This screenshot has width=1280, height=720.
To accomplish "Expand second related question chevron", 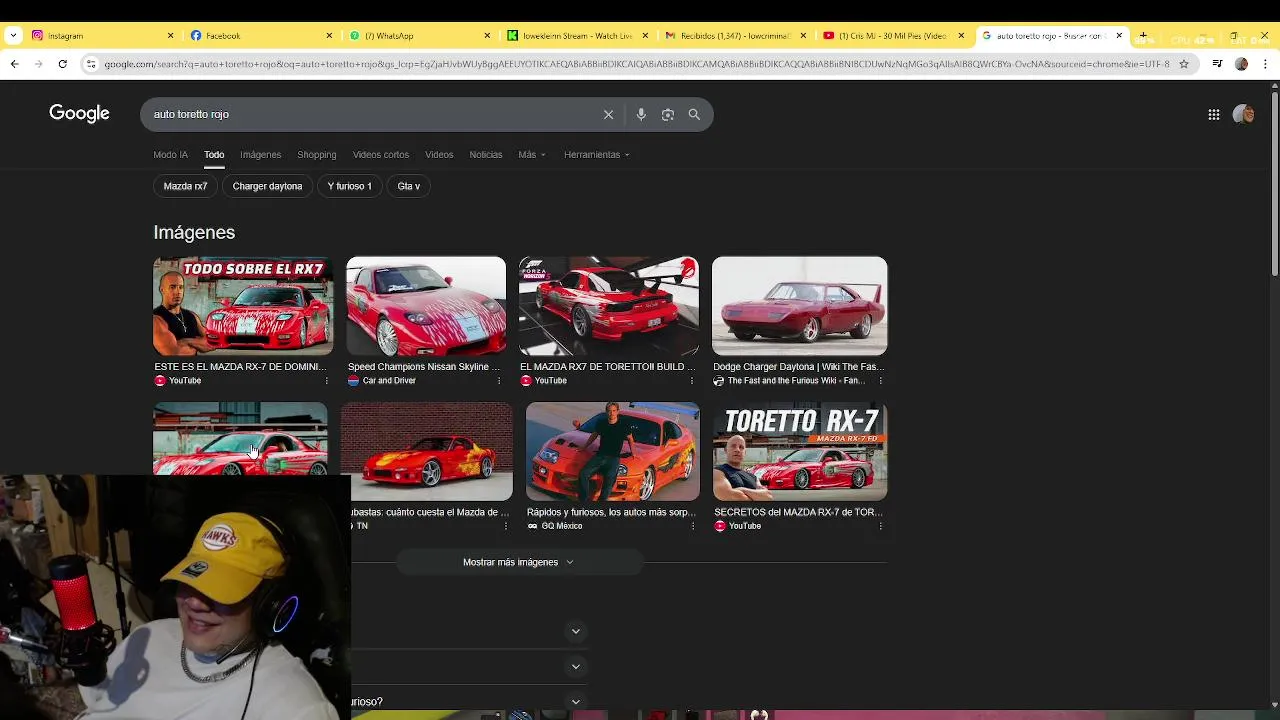I will [575, 666].
